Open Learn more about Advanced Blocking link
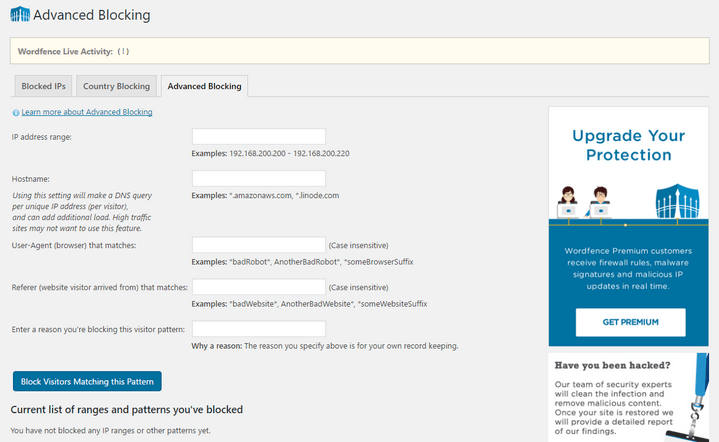The width and height of the screenshot is (719, 442). pyautogui.click(x=87, y=112)
